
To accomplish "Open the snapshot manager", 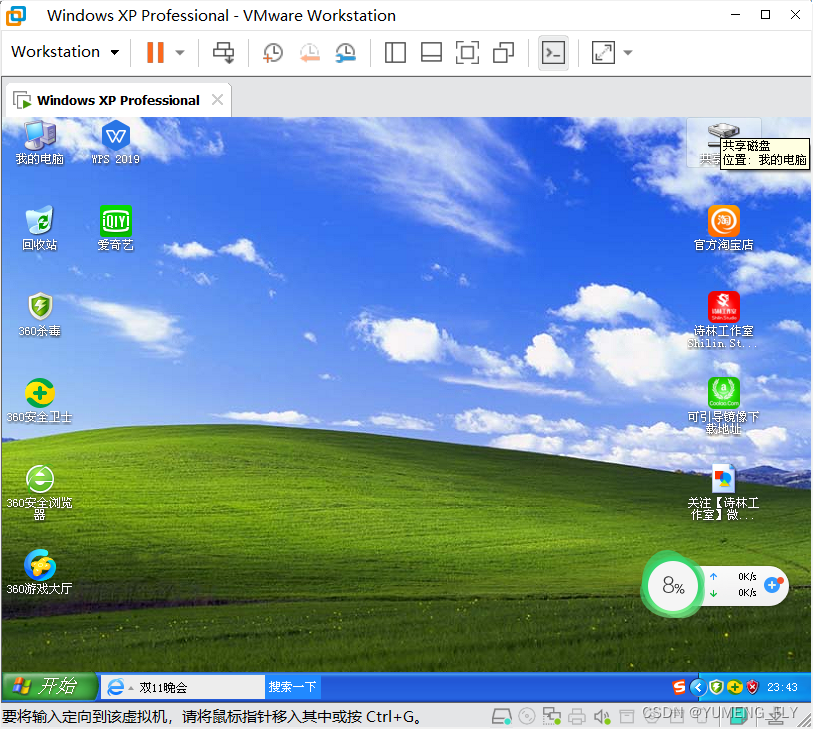I will click(345, 52).
